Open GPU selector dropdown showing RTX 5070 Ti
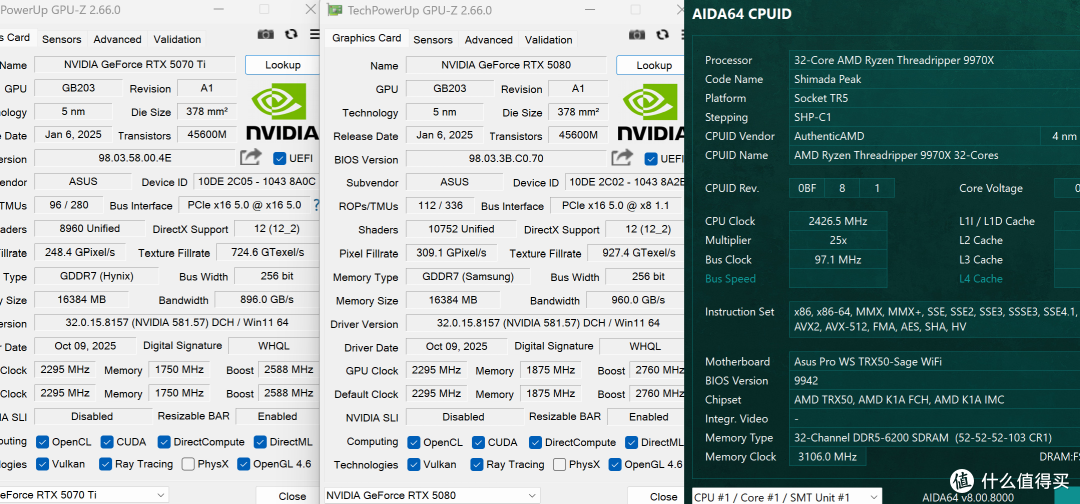This screenshot has width=1080, height=504. (x=83, y=495)
